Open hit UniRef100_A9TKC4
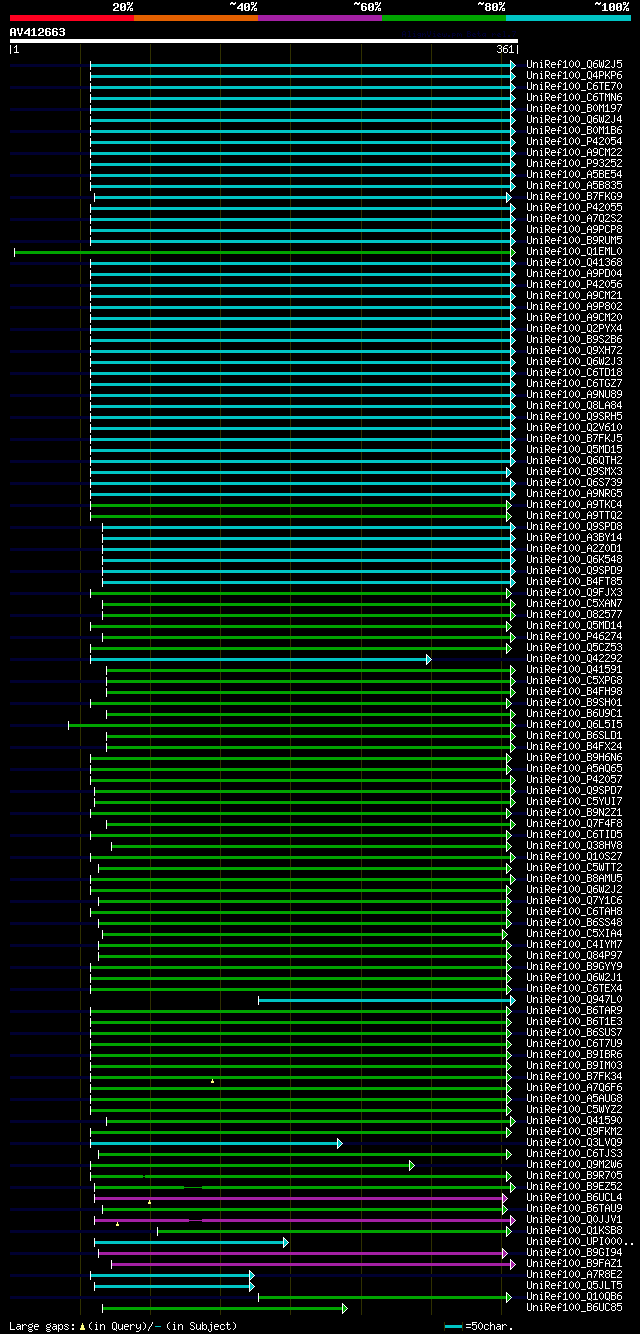This screenshot has height=1334, width=640. (575, 505)
